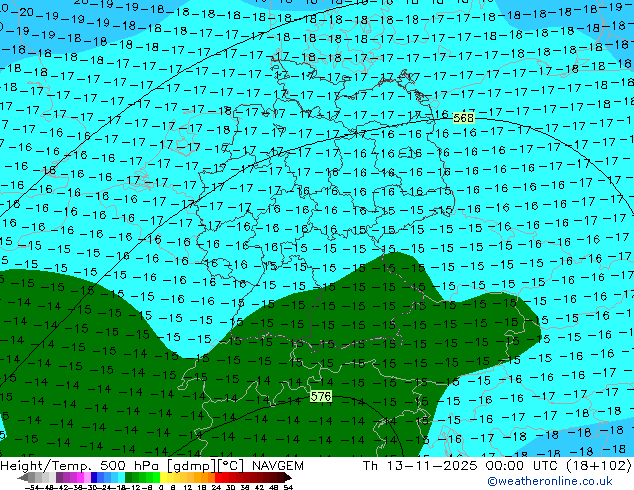Click the dark purple swatch in the legend
Screen dimensions: 634x490
[59, 477]
